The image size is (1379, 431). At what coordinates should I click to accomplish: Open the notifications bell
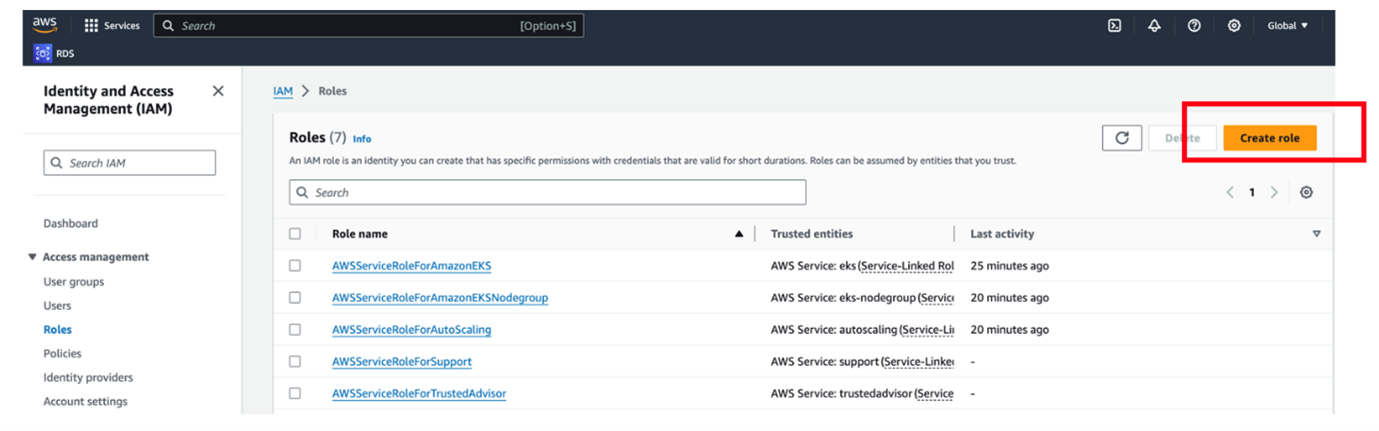(x=1154, y=26)
